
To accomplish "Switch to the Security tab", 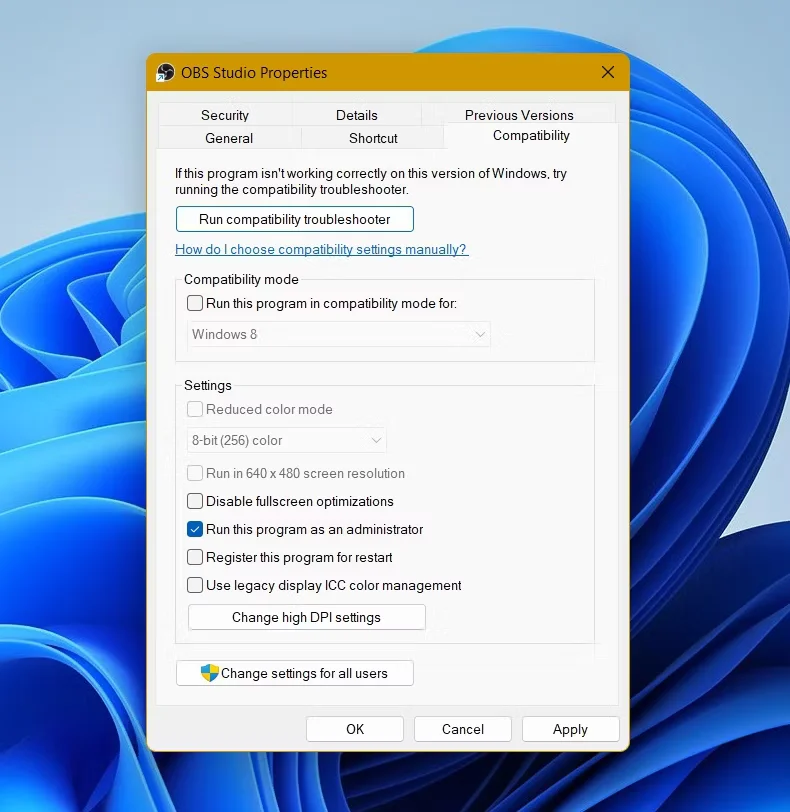I will [x=225, y=115].
